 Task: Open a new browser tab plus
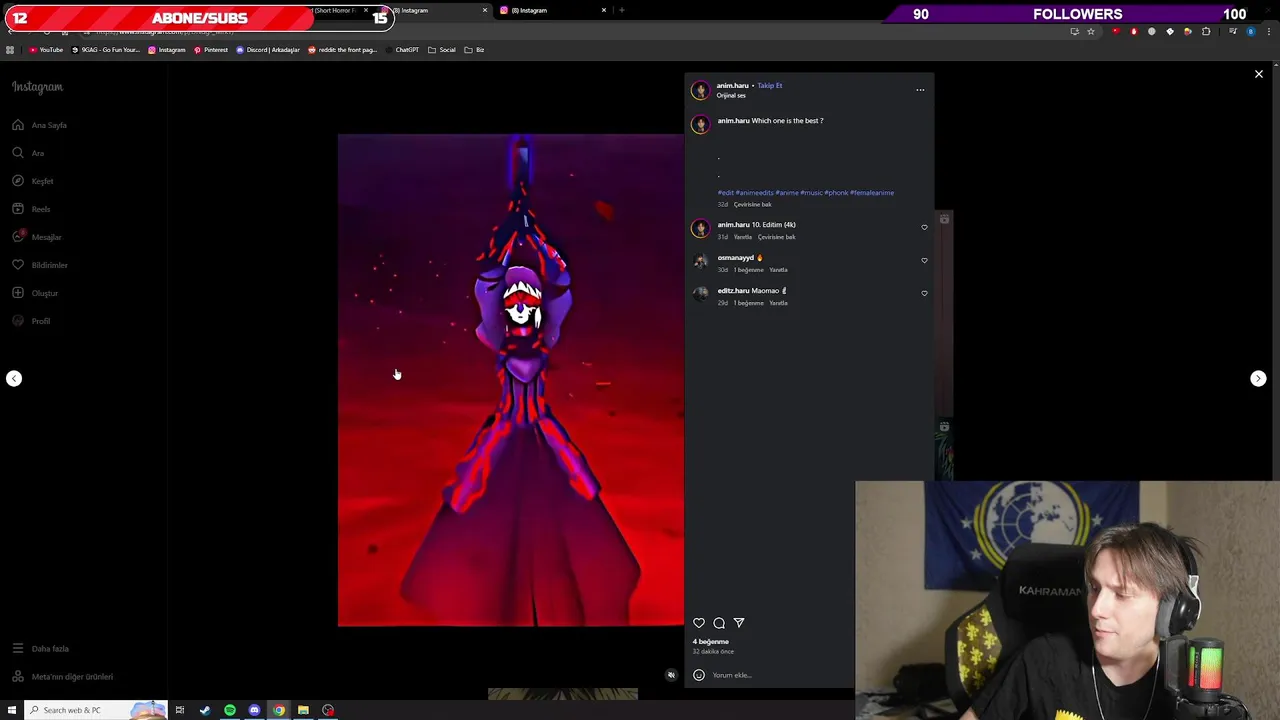coord(622,10)
